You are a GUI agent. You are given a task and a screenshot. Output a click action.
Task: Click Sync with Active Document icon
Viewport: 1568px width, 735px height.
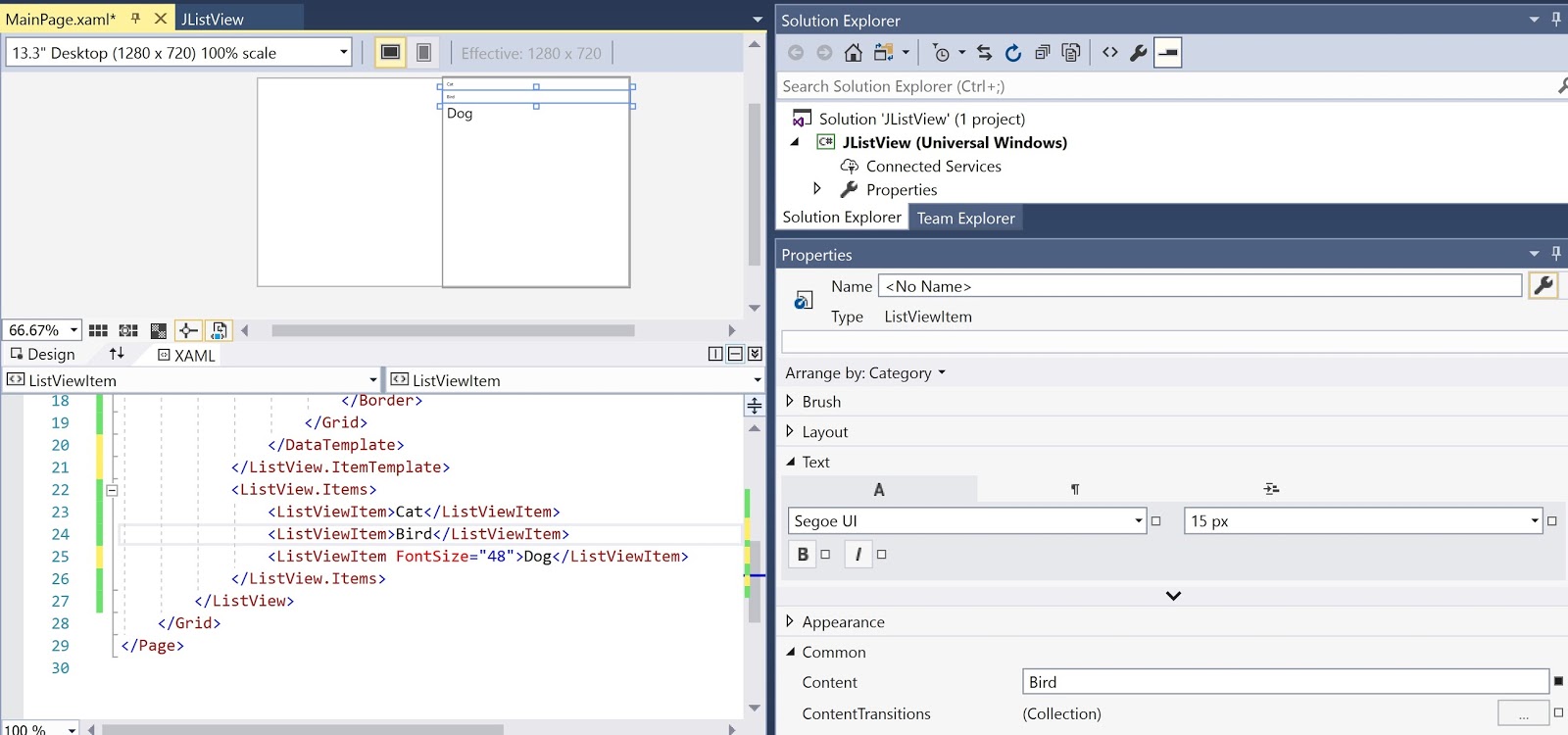pyautogui.click(x=984, y=53)
